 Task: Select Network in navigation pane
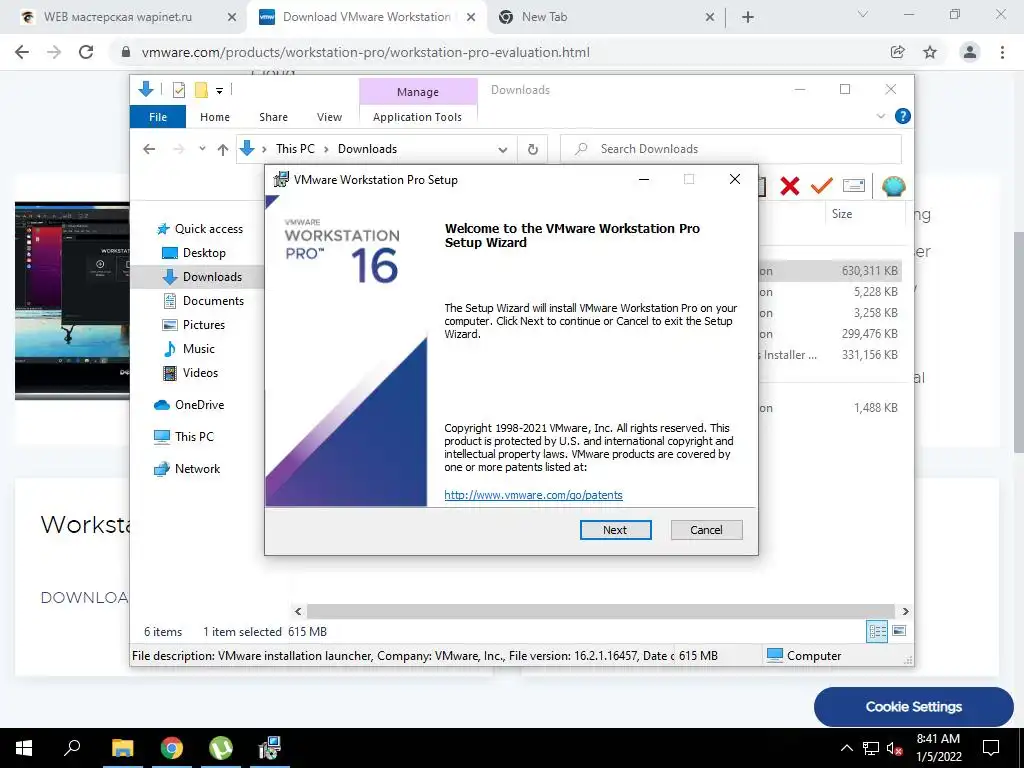187,469
